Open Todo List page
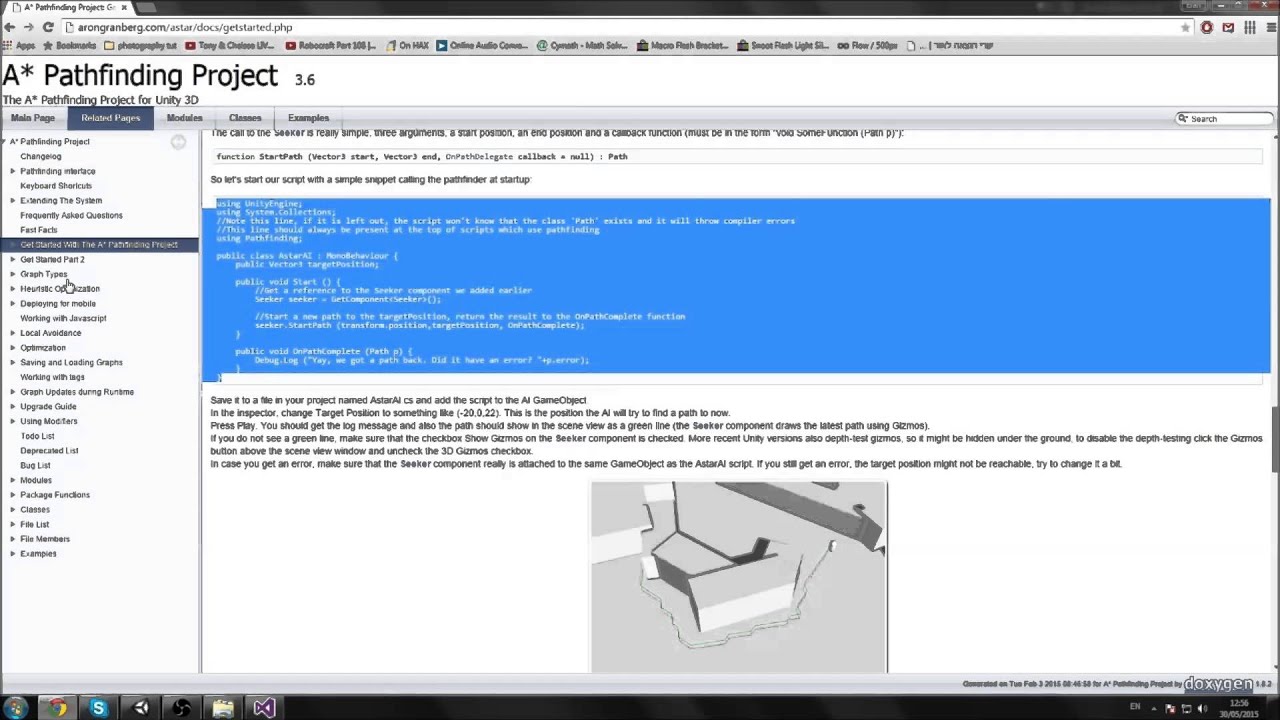Screen dimensions: 1280x720 click(38, 436)
